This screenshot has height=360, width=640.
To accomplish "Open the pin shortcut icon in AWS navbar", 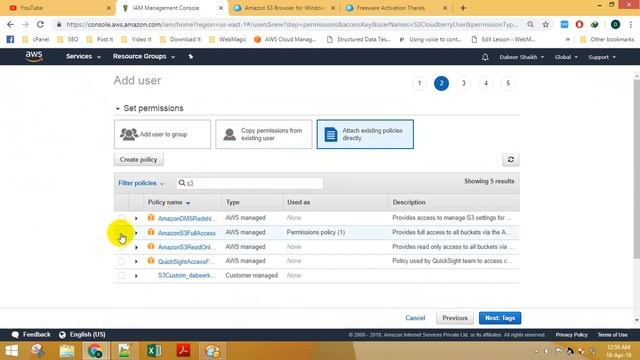I will click(x=191, y=57).
